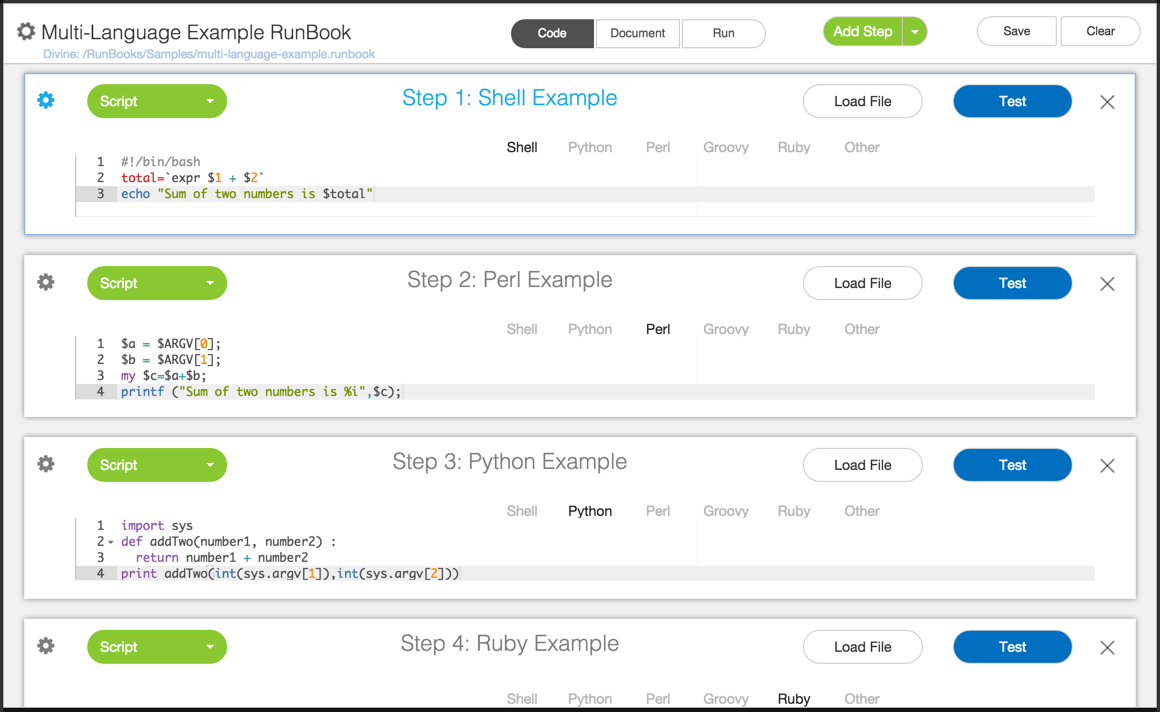Click Step 3: Python Example title
1160x712 pixels.
pos(509,462)
